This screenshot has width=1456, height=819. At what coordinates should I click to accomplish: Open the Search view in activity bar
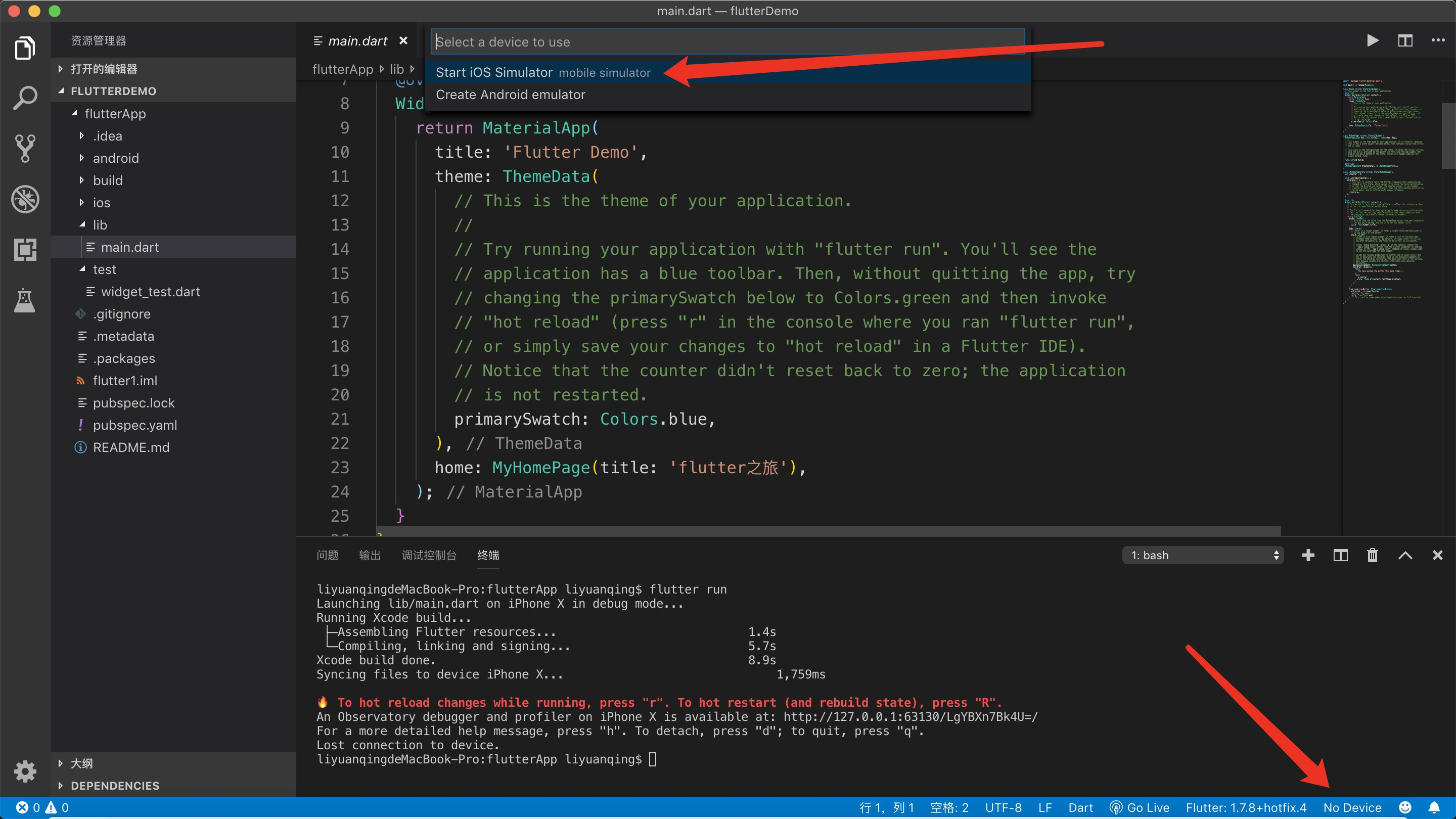click(x=25, y=99)
